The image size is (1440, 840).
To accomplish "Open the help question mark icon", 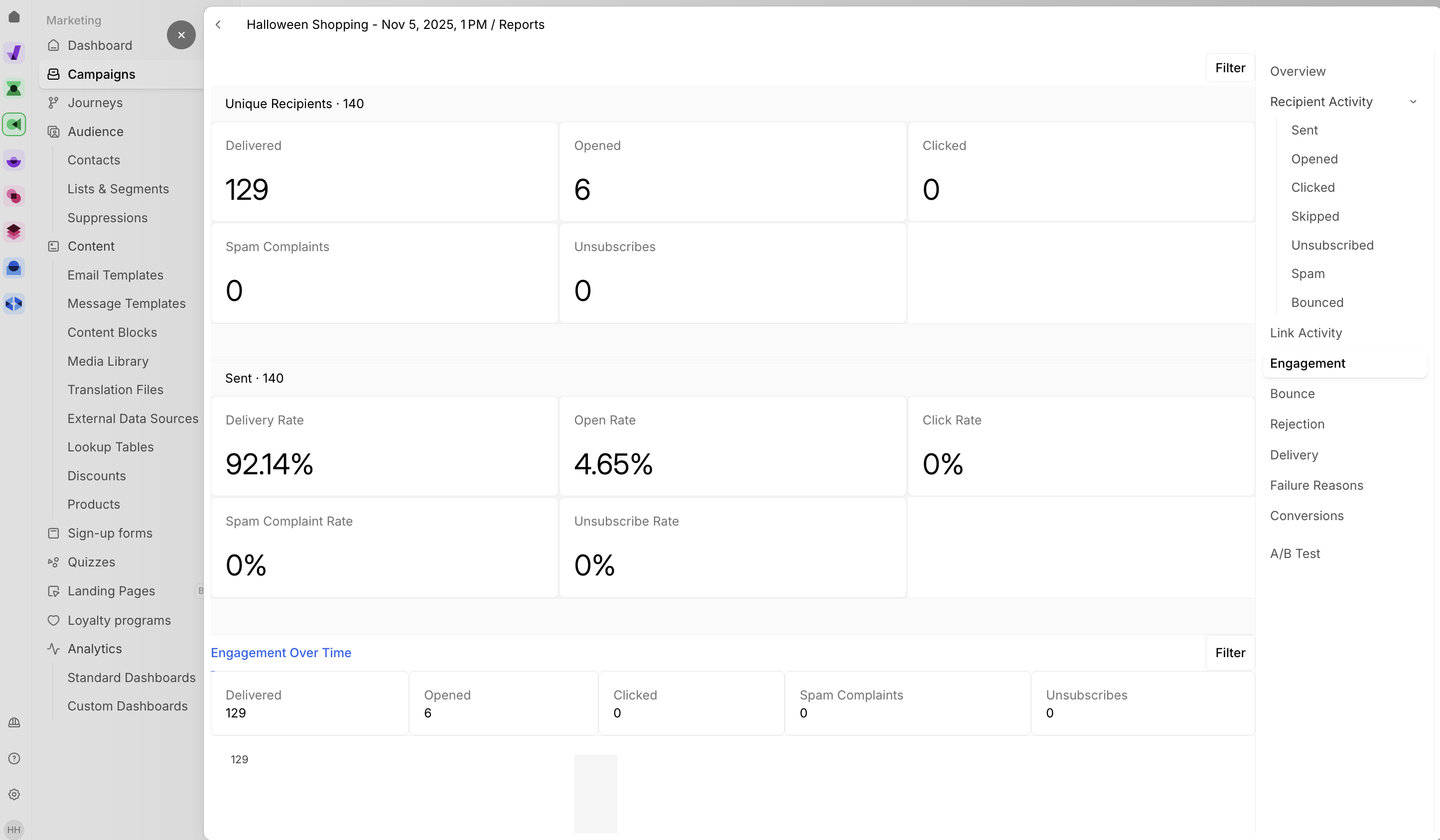I will point(14,758).
